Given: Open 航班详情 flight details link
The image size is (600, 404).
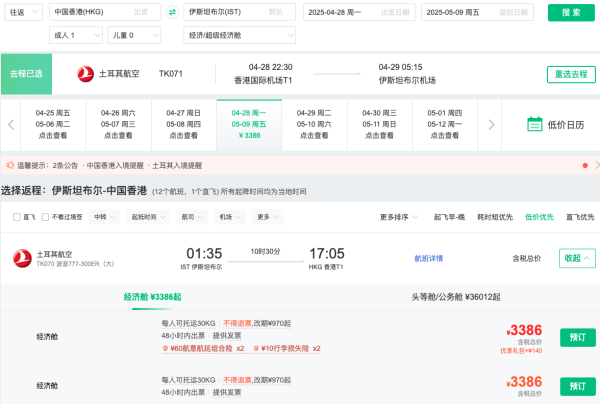Looking at the screenshot, I should [429, 259].
